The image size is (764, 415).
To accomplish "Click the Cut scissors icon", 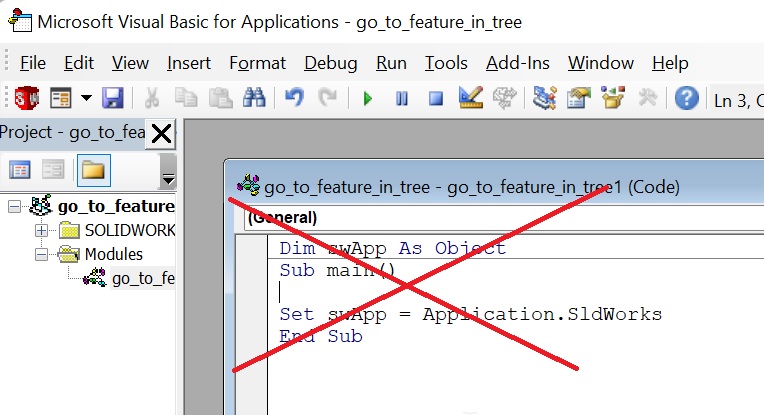I will [x=152, y=98].
